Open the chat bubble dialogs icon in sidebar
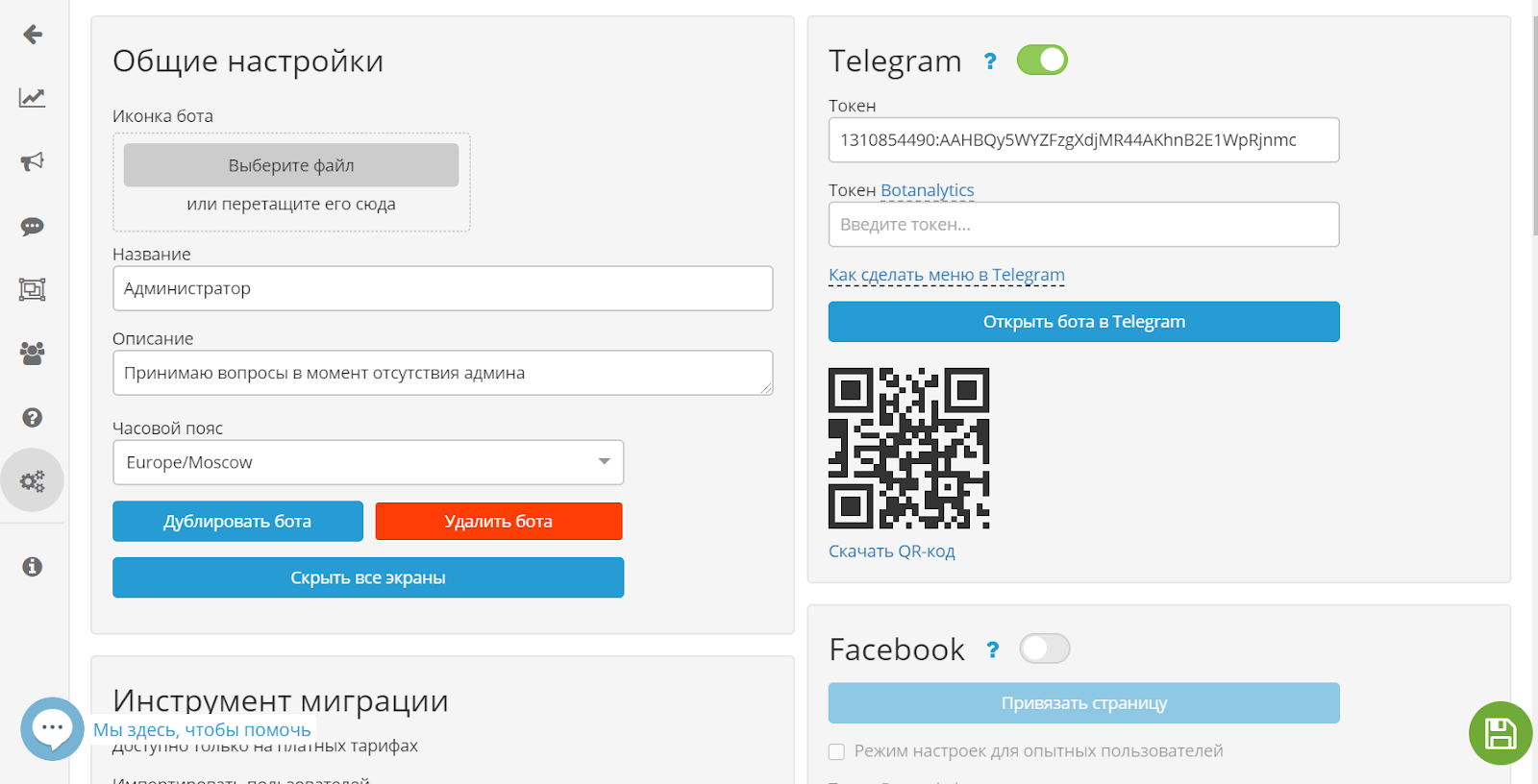 coord(32,227)
